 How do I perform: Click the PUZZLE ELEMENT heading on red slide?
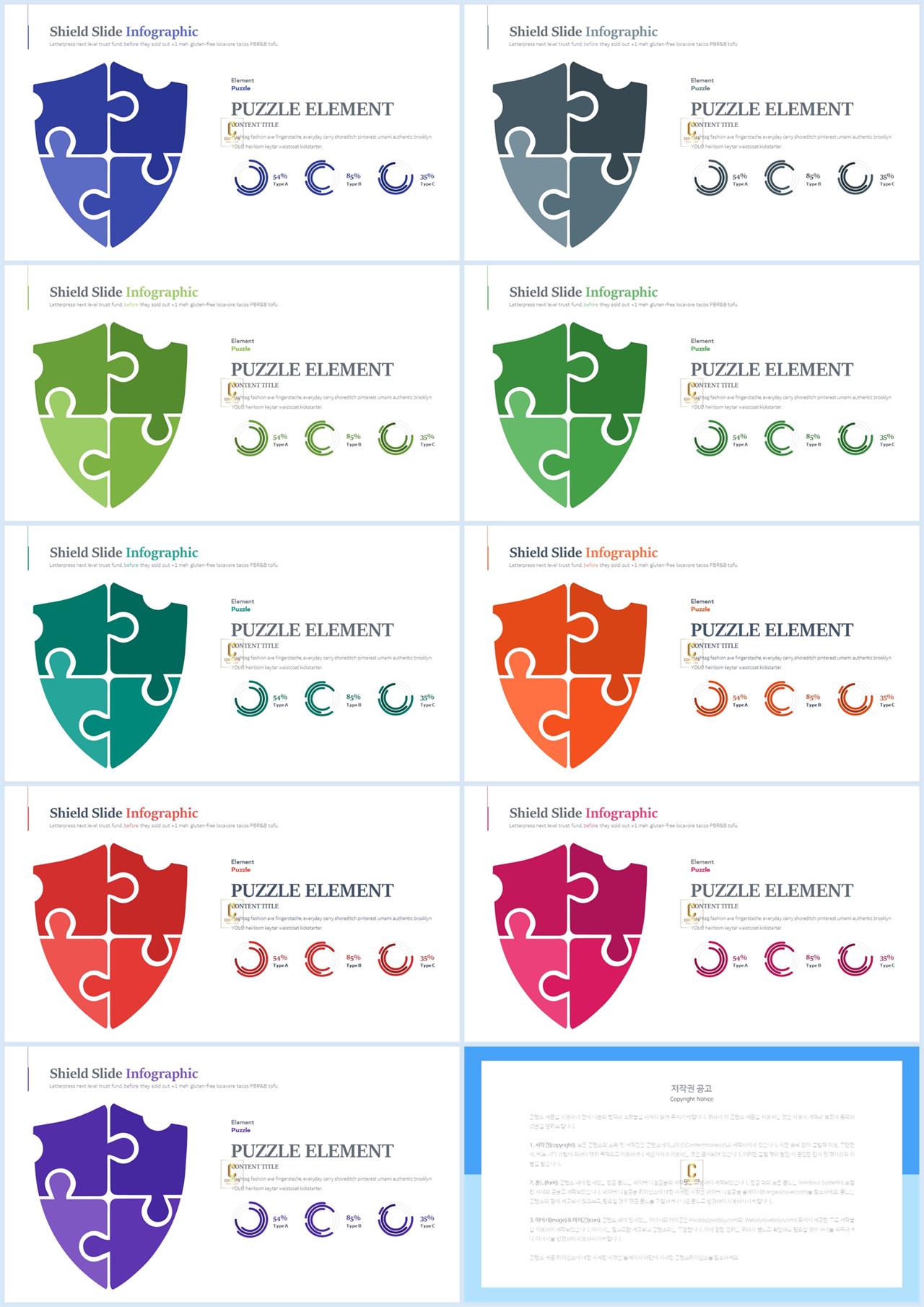click(x=312, y=890)
